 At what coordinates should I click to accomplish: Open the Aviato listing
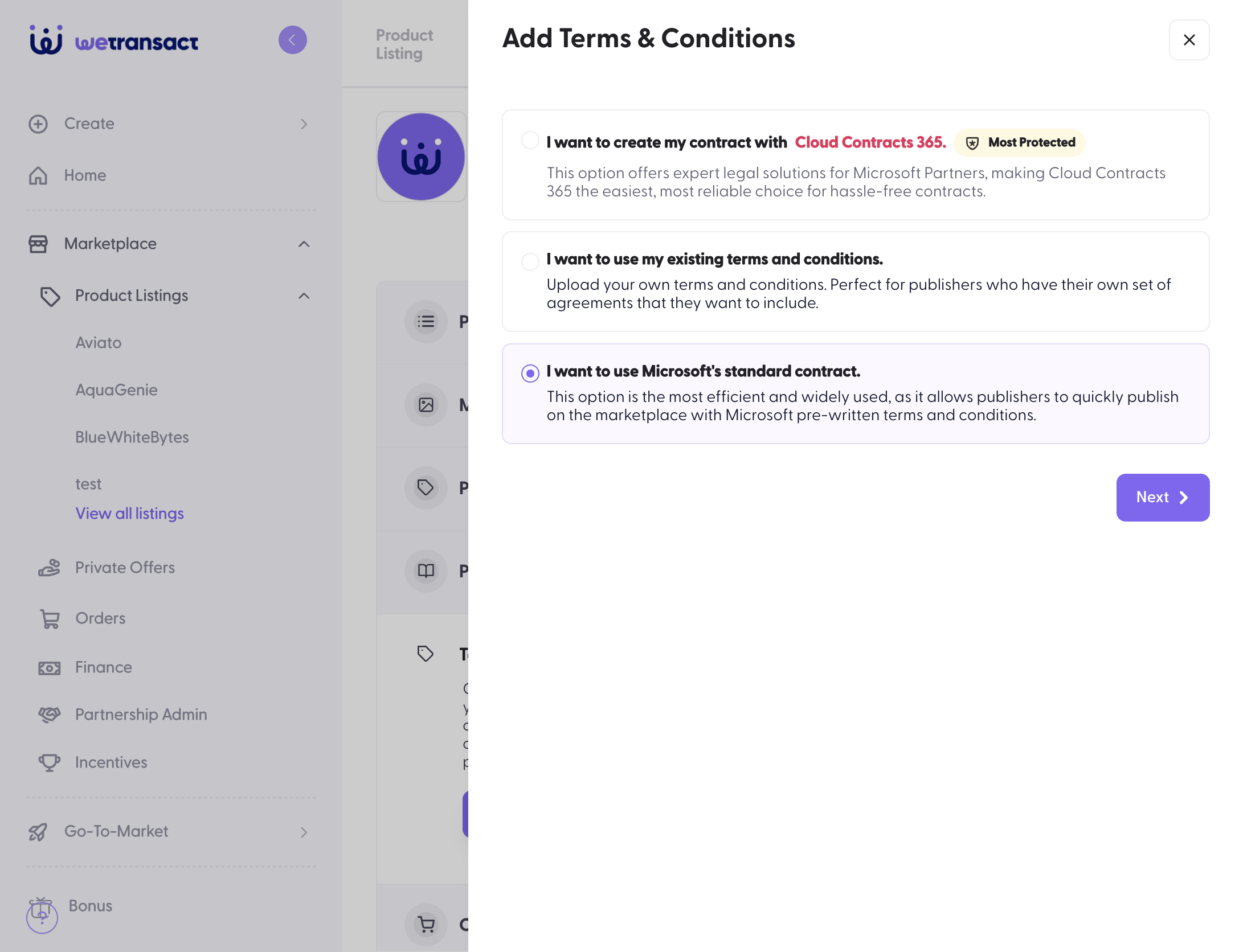pos(99,343)
